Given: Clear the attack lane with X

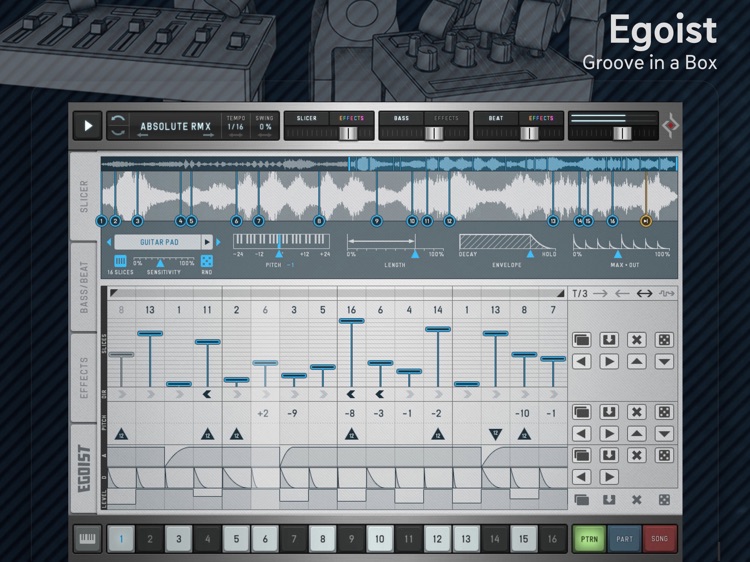Looking at the screenshot, I should tap(636, 455).
